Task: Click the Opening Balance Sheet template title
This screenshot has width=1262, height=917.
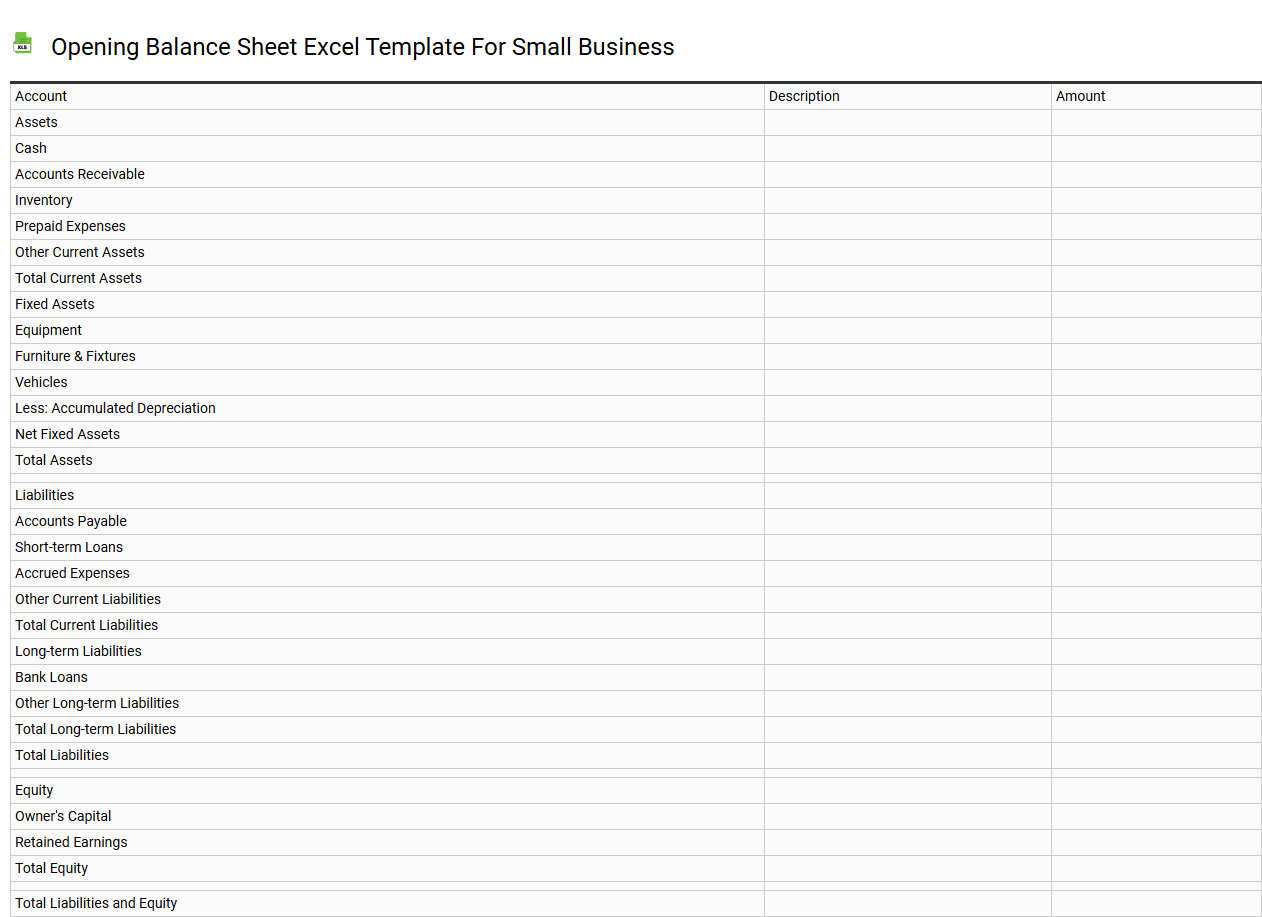Action: tap(364, 47)
